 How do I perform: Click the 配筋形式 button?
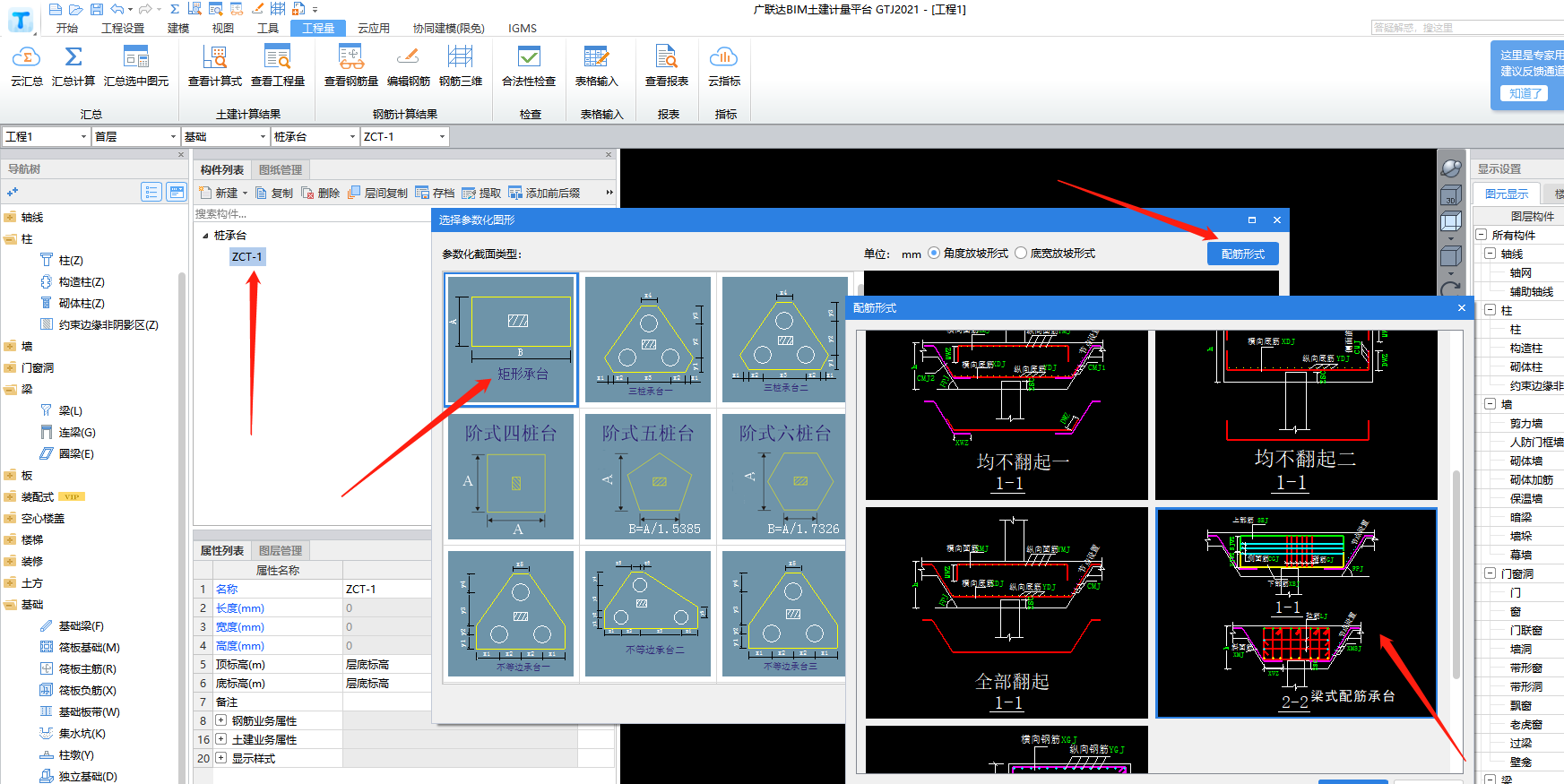coord(1243,254)
